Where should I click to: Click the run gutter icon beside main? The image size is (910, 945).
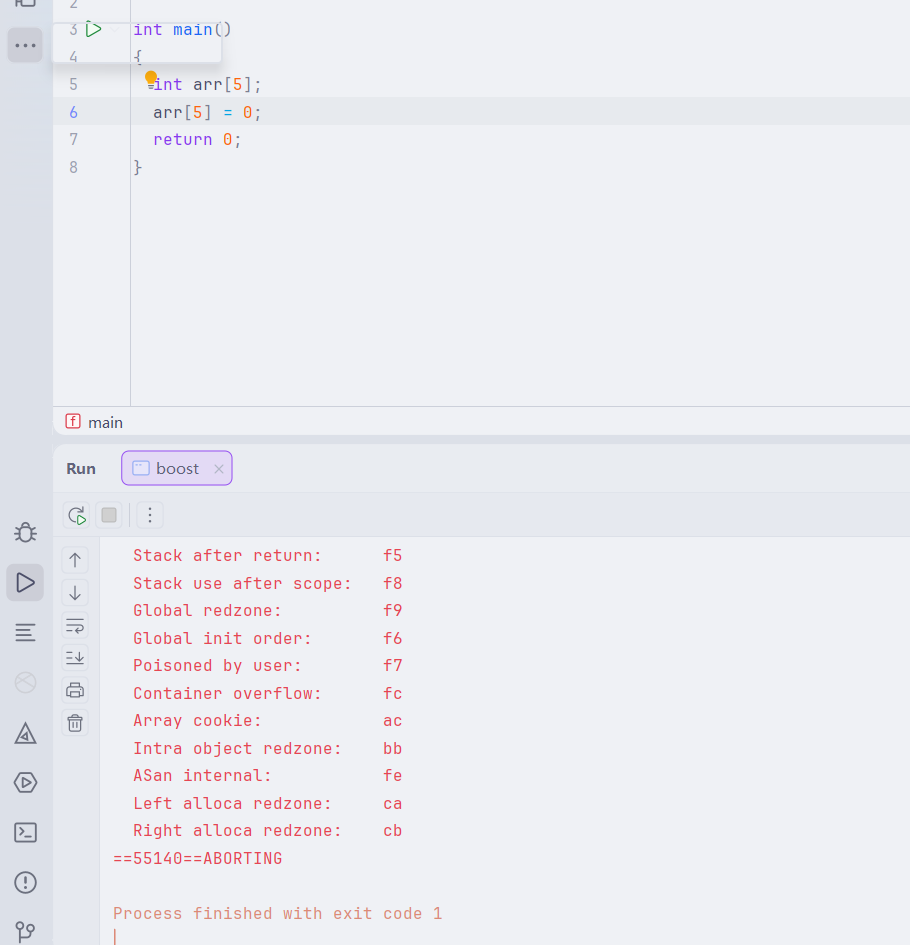93,29
